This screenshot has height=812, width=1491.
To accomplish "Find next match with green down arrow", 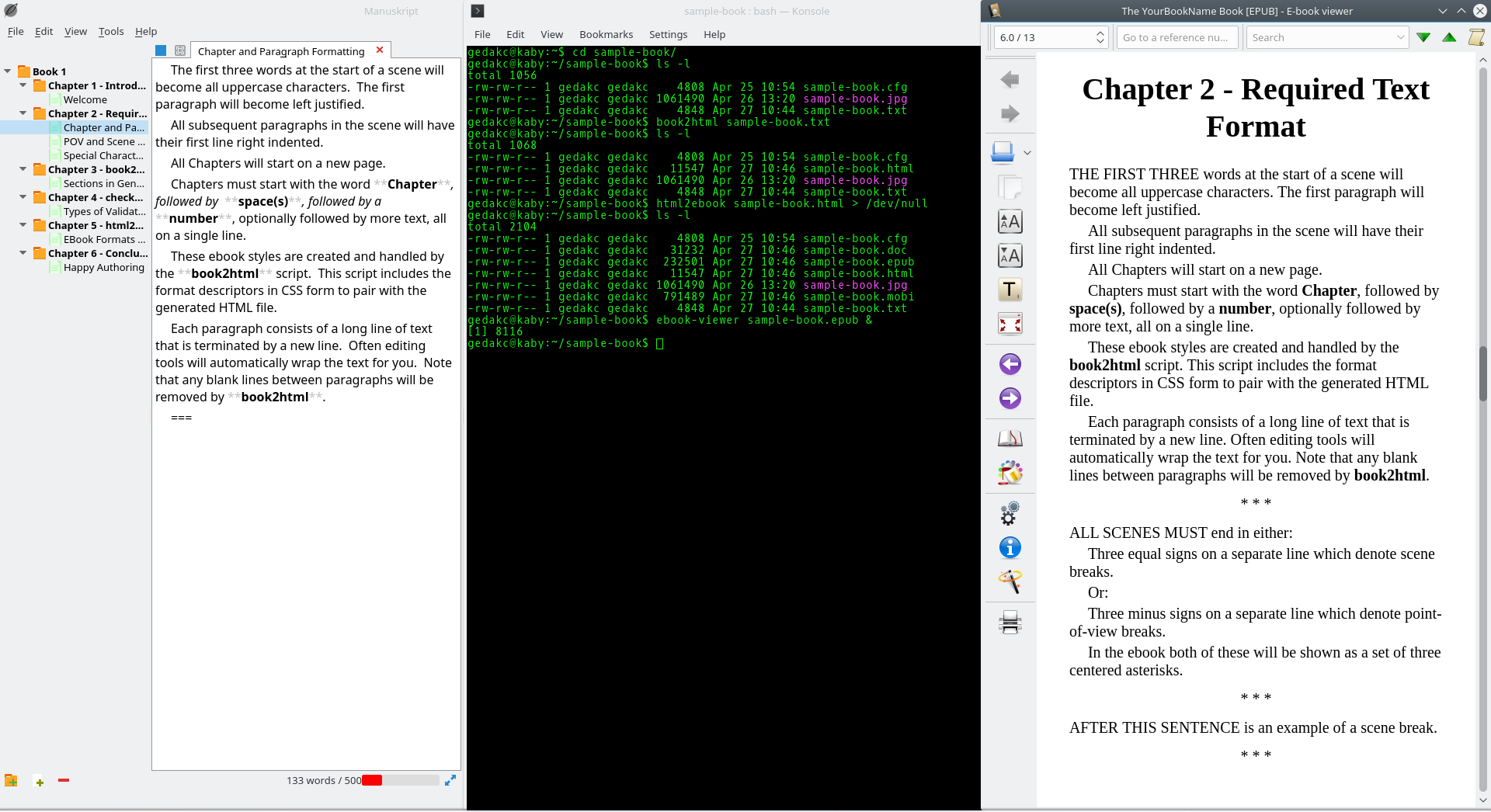I will 1423,37.
